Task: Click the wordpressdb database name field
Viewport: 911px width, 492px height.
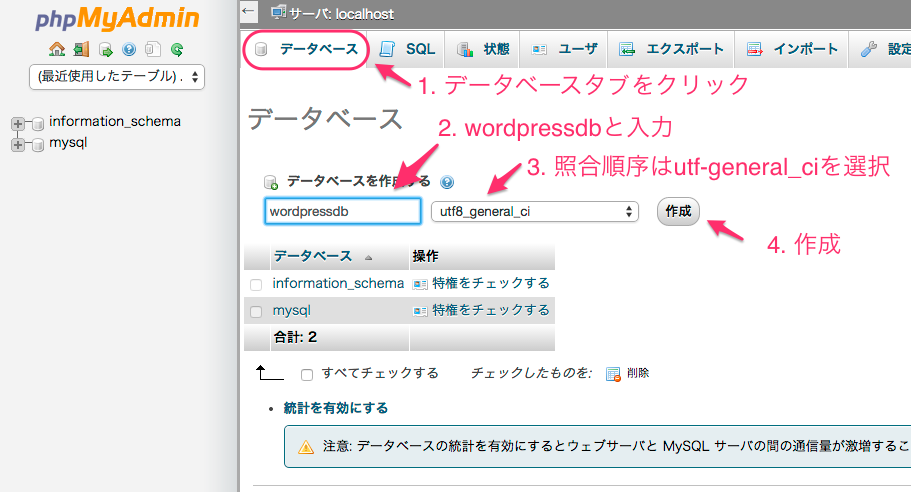Action: click(x=342, y=211)
